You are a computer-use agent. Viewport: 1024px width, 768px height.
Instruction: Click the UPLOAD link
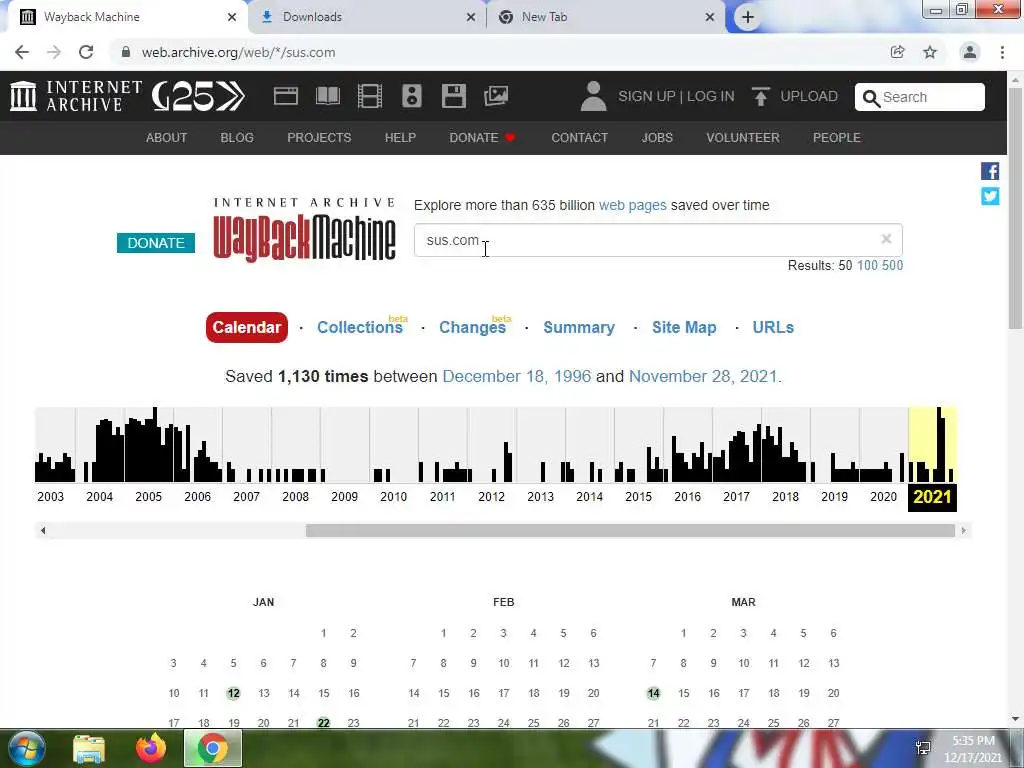[809, 96]
